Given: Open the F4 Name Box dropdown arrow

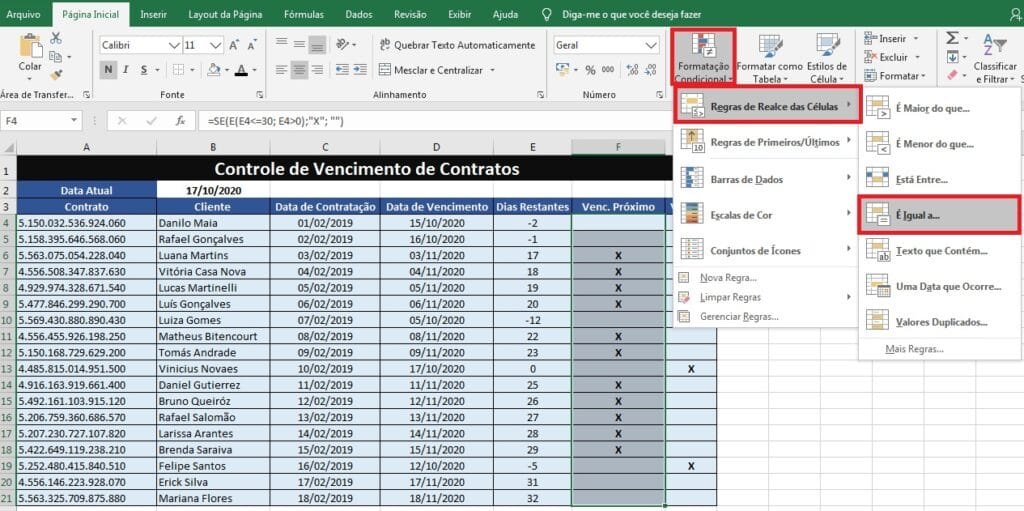Looking at the screenshot, I should [x=72, y=121].
